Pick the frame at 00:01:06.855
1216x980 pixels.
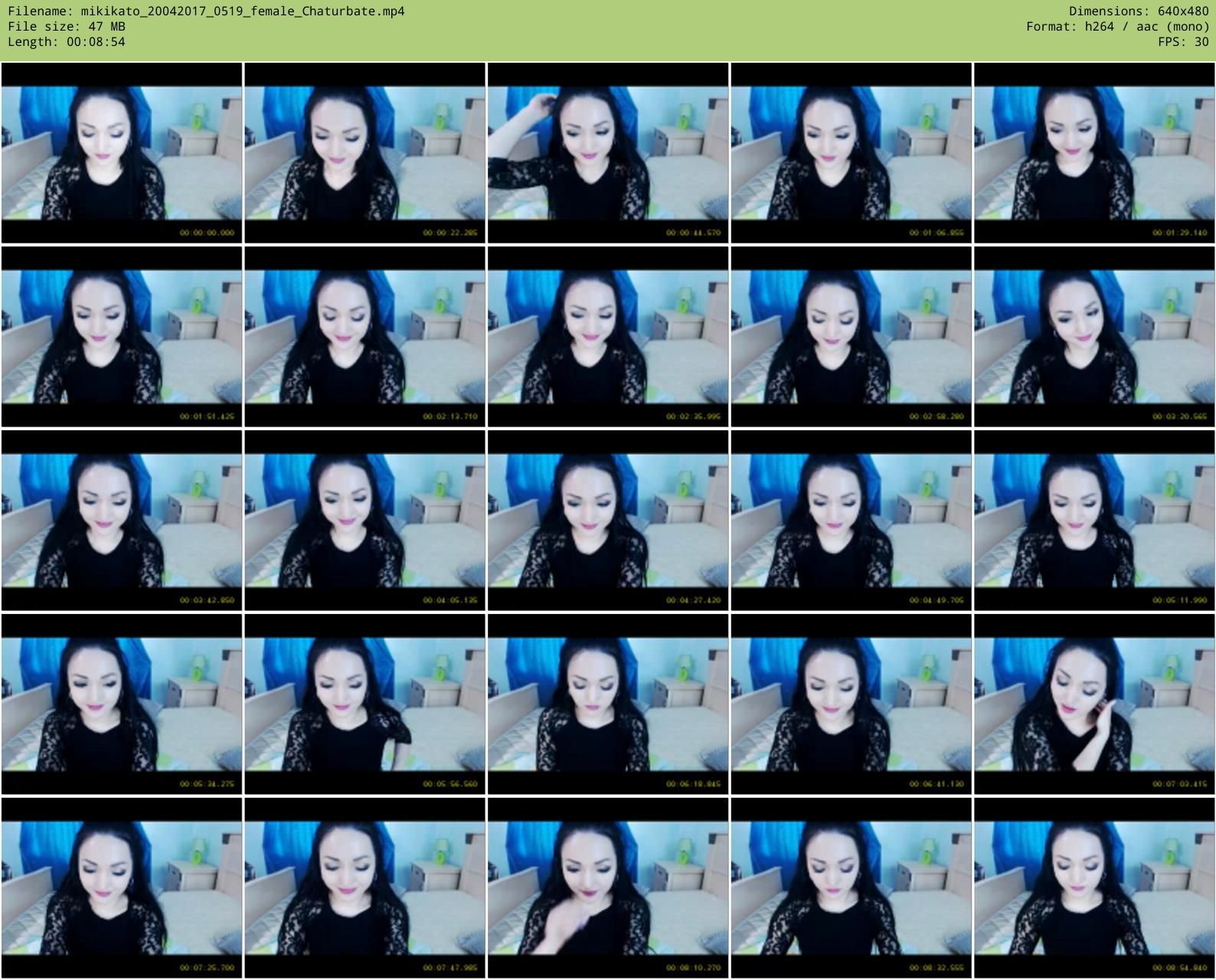pos(851,153)
